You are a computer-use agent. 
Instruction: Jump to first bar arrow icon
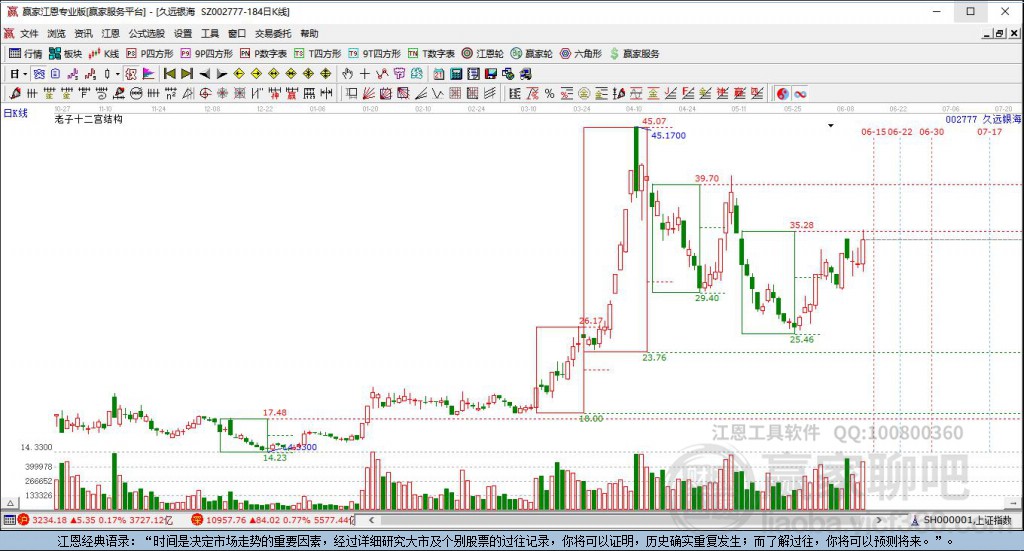pyautogui.click(x=170, y=74)
